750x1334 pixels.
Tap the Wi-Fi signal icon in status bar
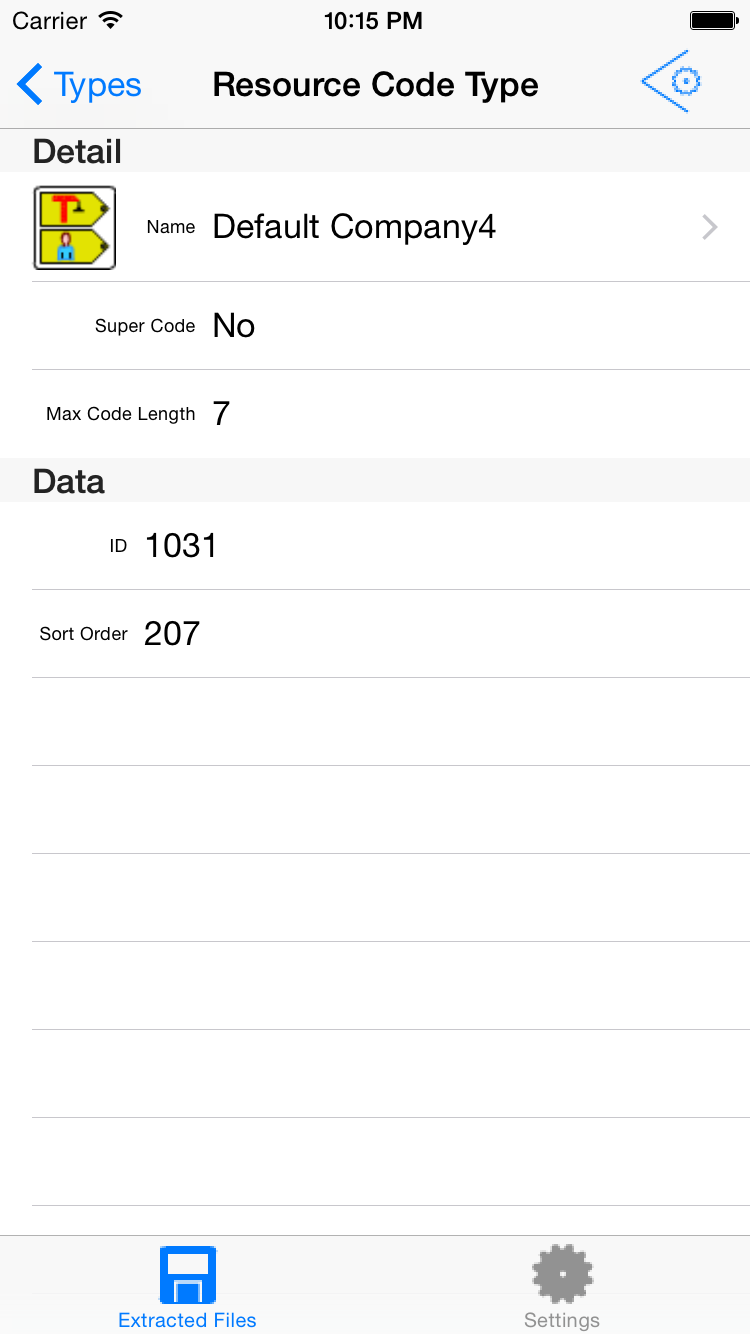pyautogui.click(x=111, y=20)
